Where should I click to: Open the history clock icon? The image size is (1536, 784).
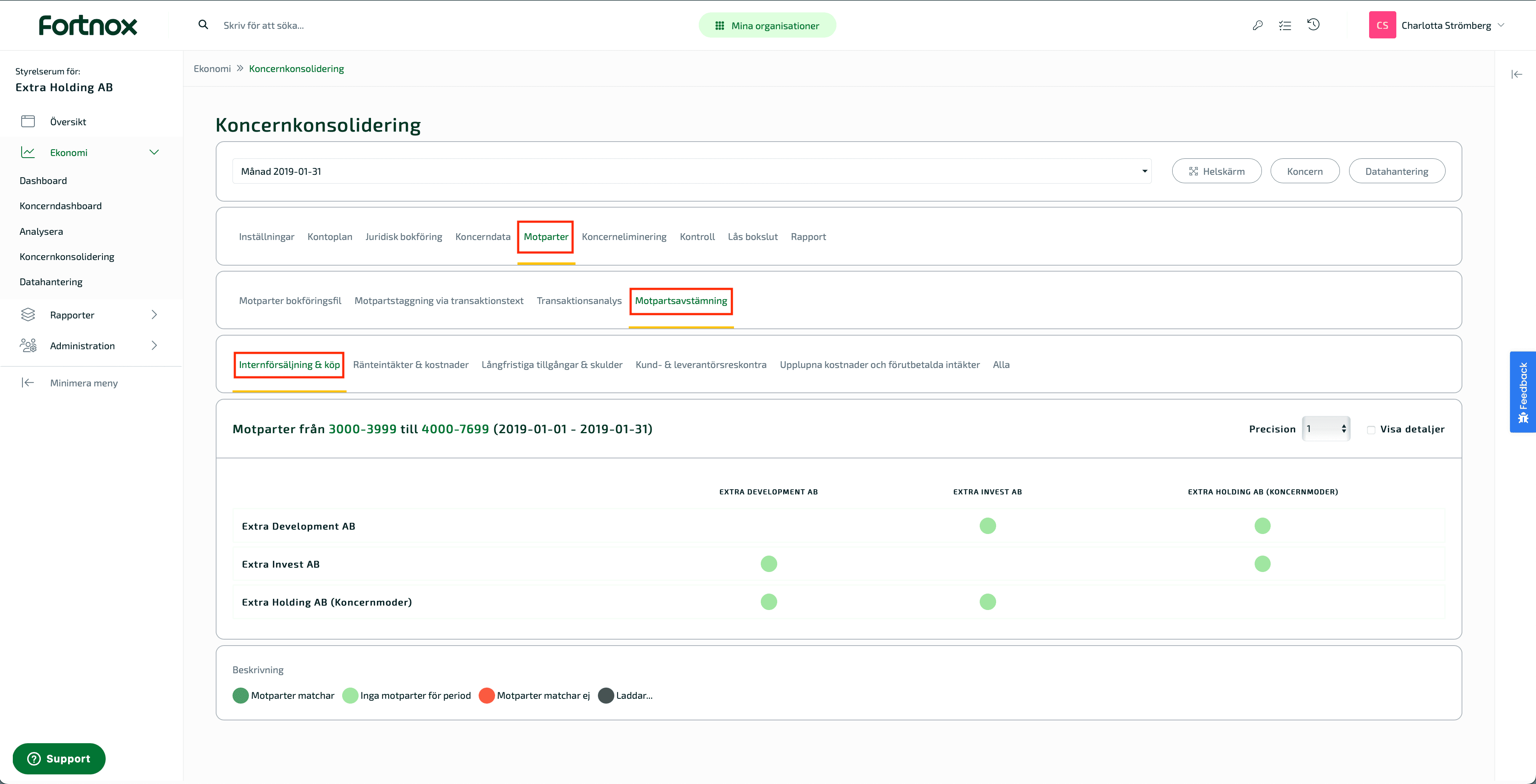pyautogui.click(x=1313, y=24)
